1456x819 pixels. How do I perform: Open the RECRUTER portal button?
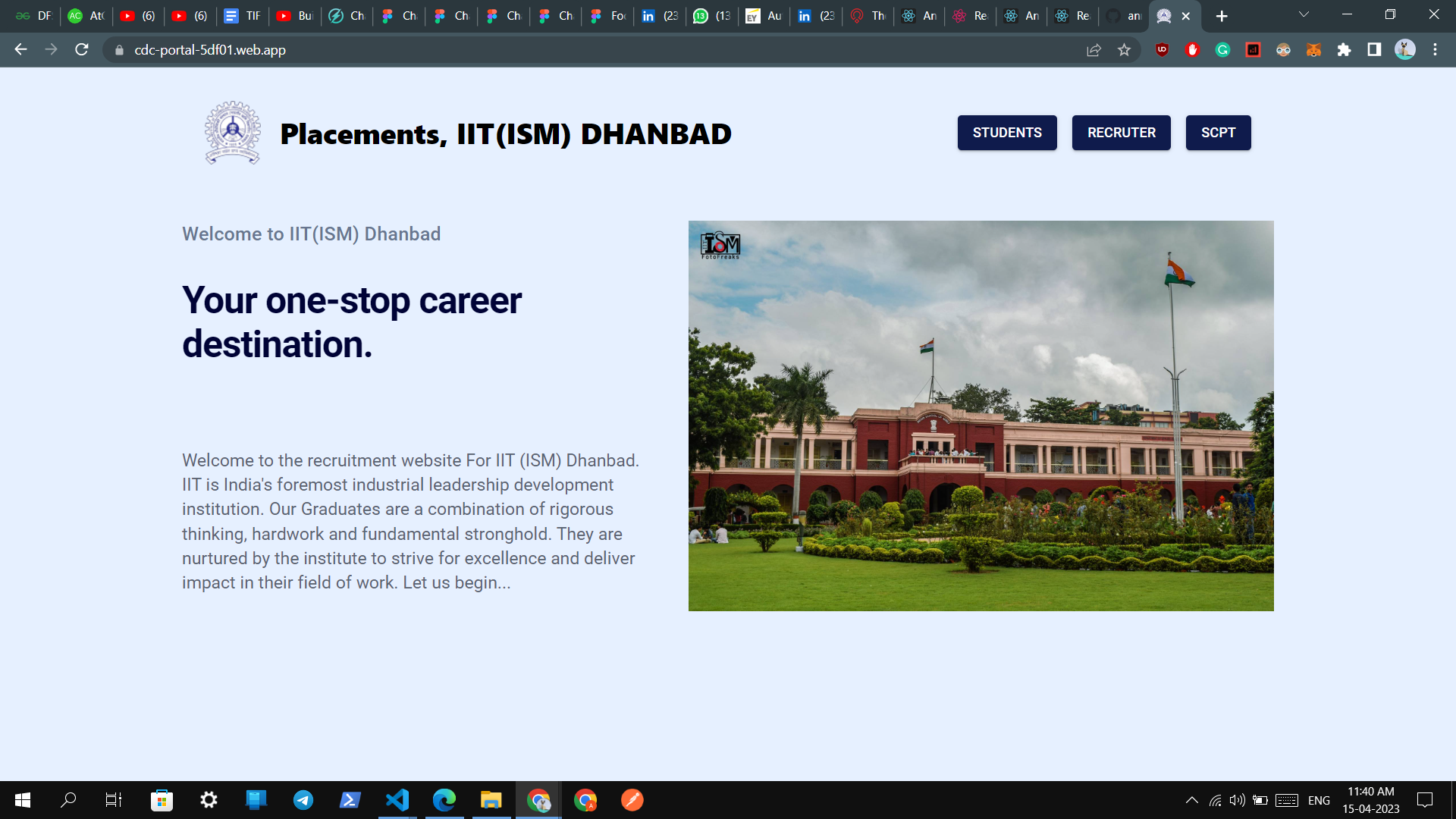(1121, 133)
